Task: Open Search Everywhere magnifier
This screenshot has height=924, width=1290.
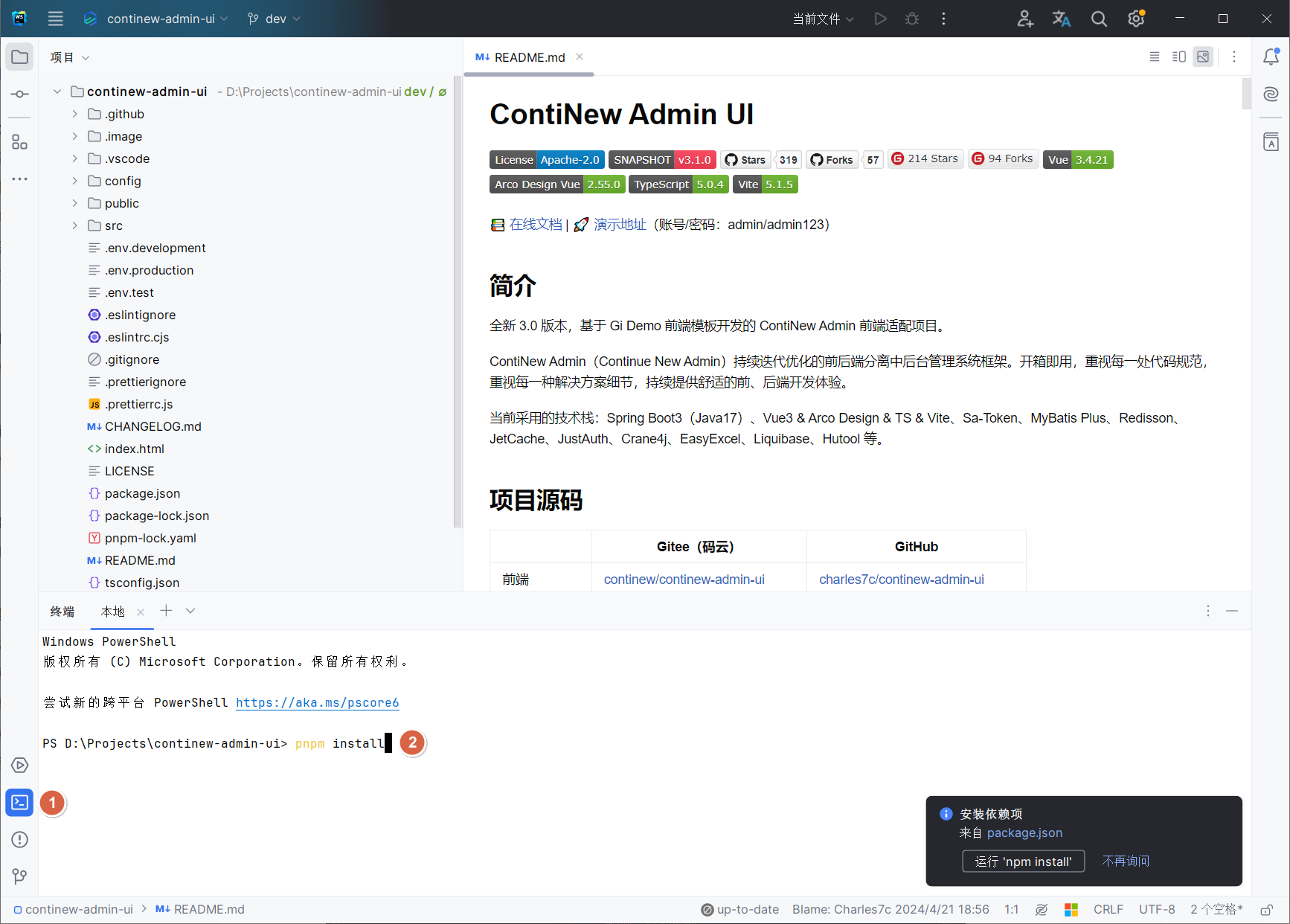Action: 1099,19
